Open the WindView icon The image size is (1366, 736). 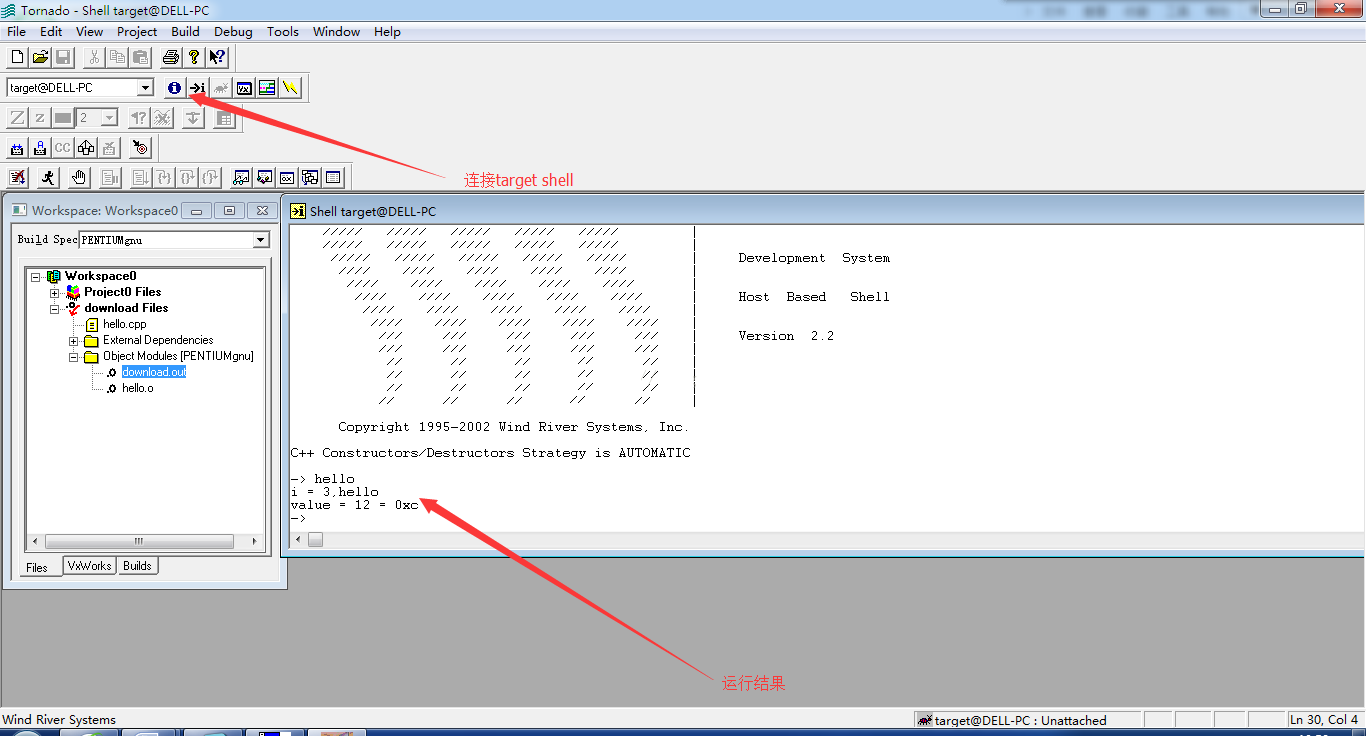click(267, 88)
